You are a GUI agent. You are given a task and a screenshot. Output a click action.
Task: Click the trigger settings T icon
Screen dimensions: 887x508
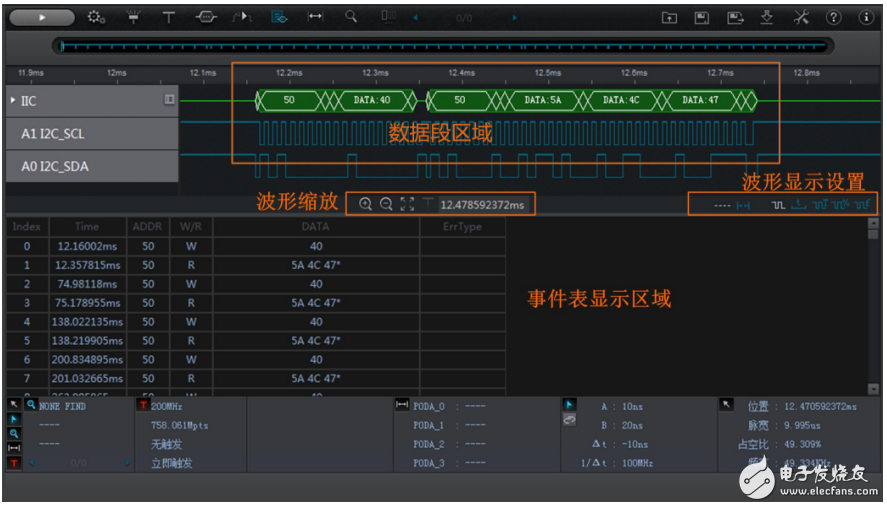[x=168, y=17]
